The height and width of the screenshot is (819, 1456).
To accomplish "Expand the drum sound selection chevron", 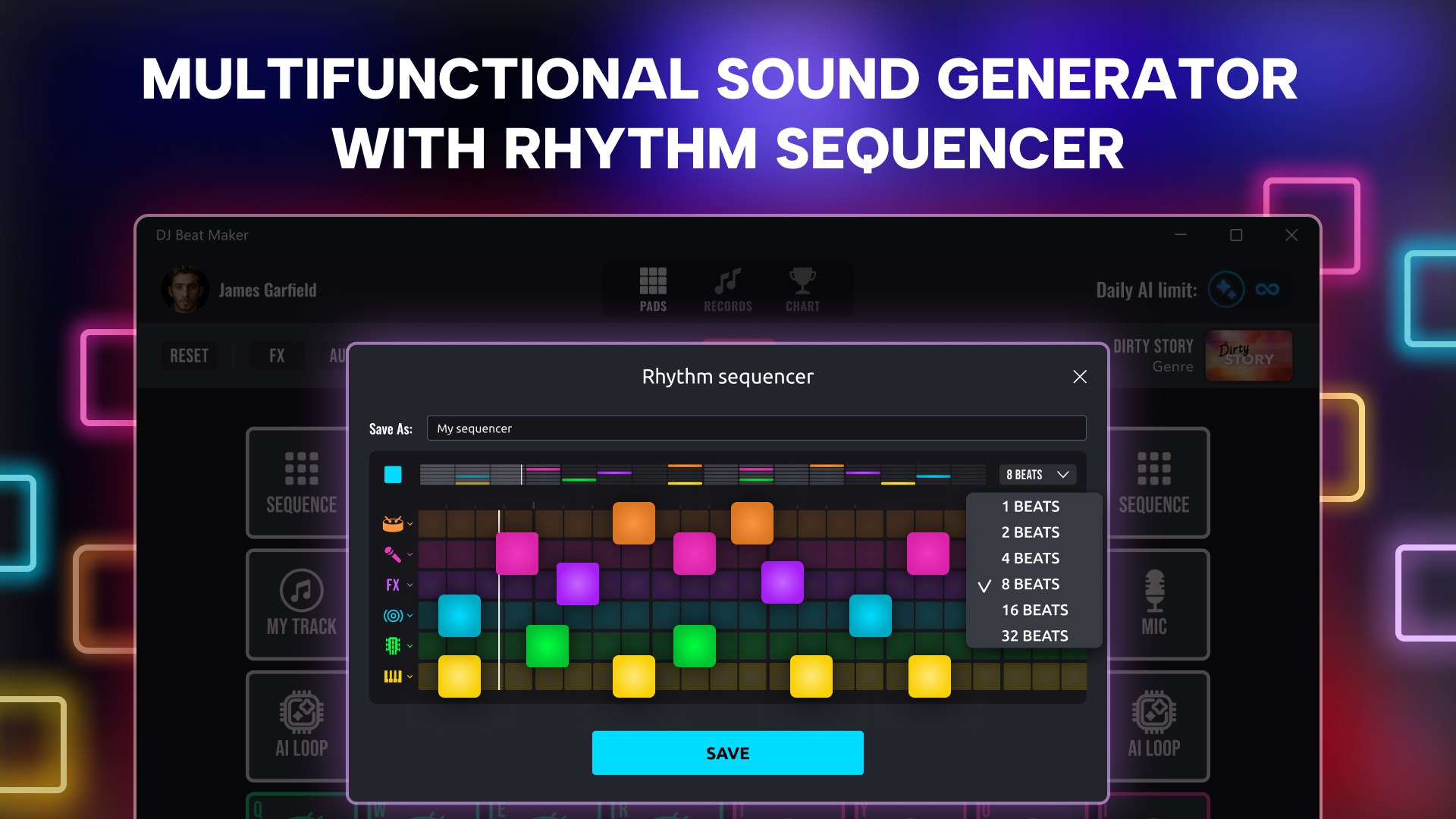I will pos(411,523).
